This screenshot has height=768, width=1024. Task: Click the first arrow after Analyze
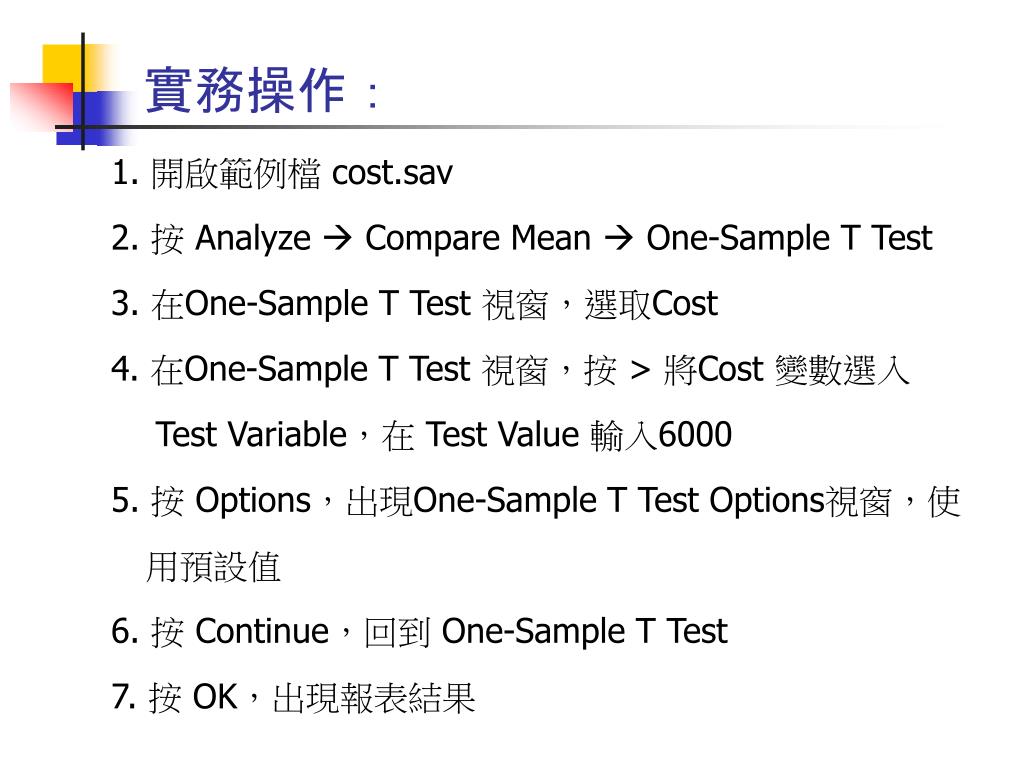338,238
